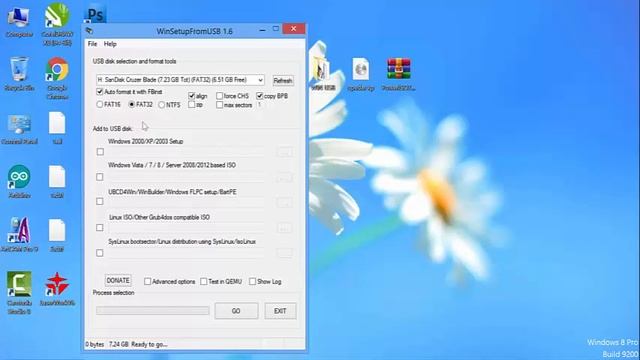Image resolution: width=640 pixels, height=360 pixels.
Task: Click browse button for SysLinux bootsector row
Action: click(284, 253)
